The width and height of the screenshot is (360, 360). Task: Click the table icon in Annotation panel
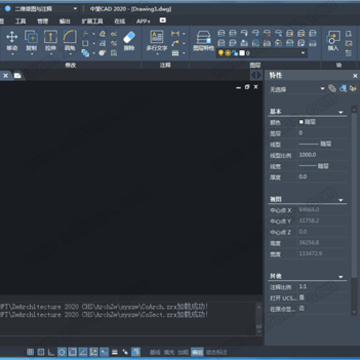coord(175,53)
